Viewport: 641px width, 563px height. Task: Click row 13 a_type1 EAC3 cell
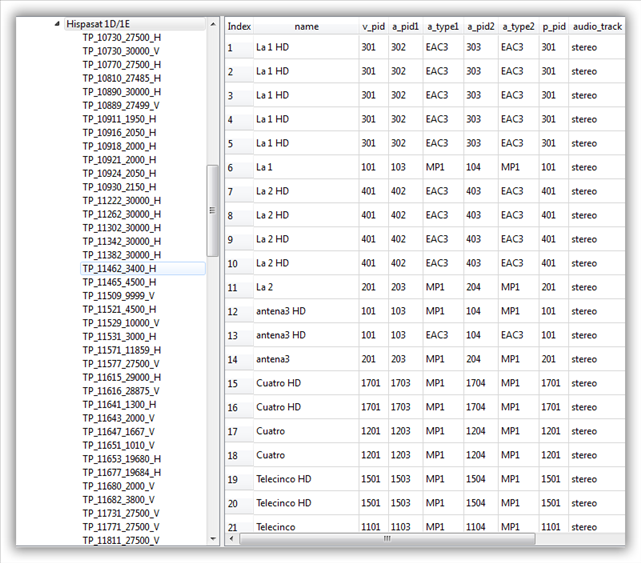[443, 335]
